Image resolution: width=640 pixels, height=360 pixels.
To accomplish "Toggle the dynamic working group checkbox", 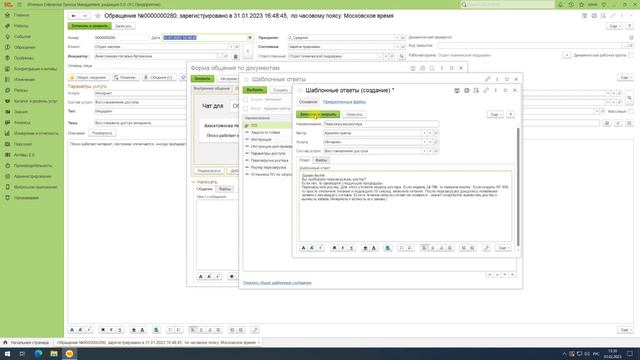I will coord(631,55).
